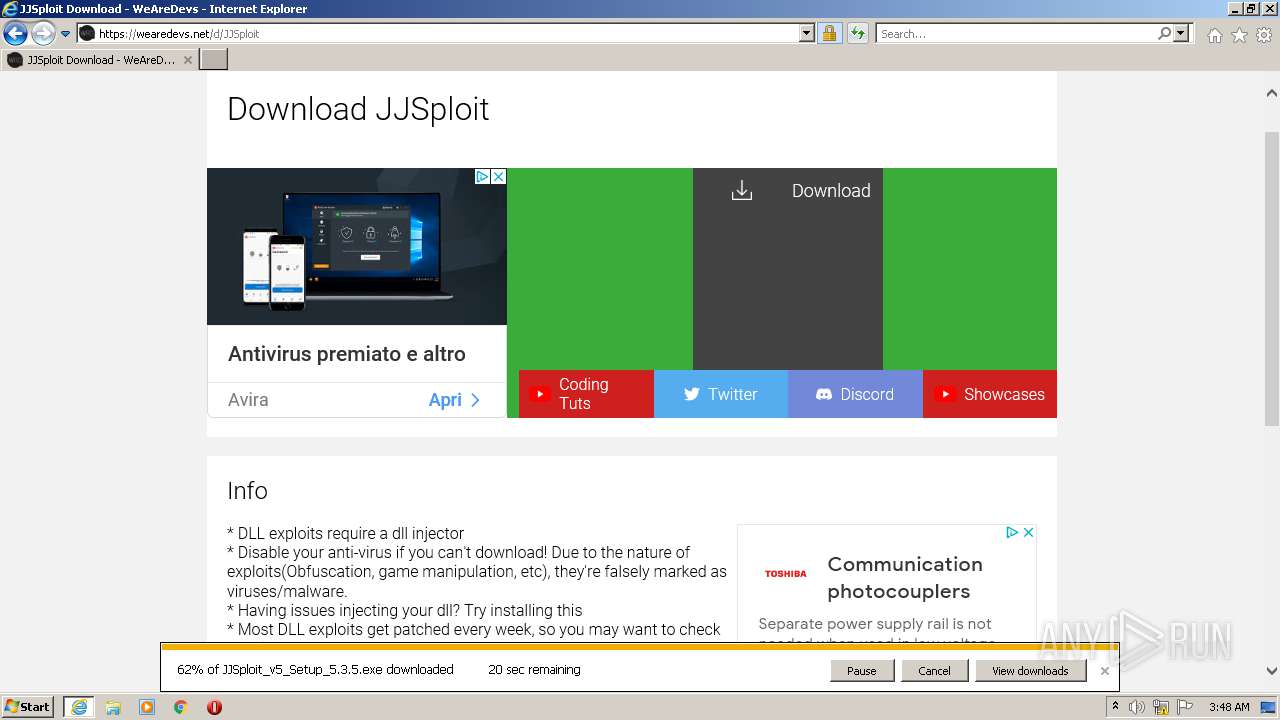Click the 3:48 AM system clock
Screen dimensions: 1280x720
[1228, 707]
